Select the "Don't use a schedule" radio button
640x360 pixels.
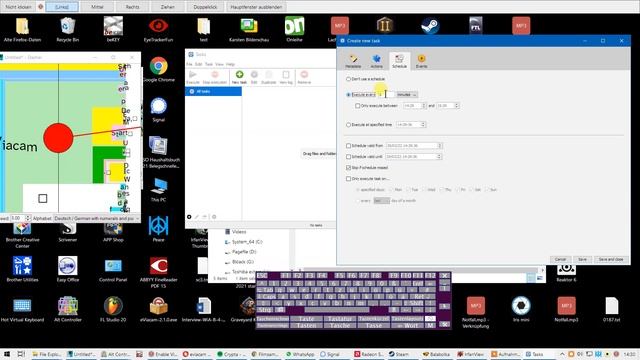[x=348, y=79]
